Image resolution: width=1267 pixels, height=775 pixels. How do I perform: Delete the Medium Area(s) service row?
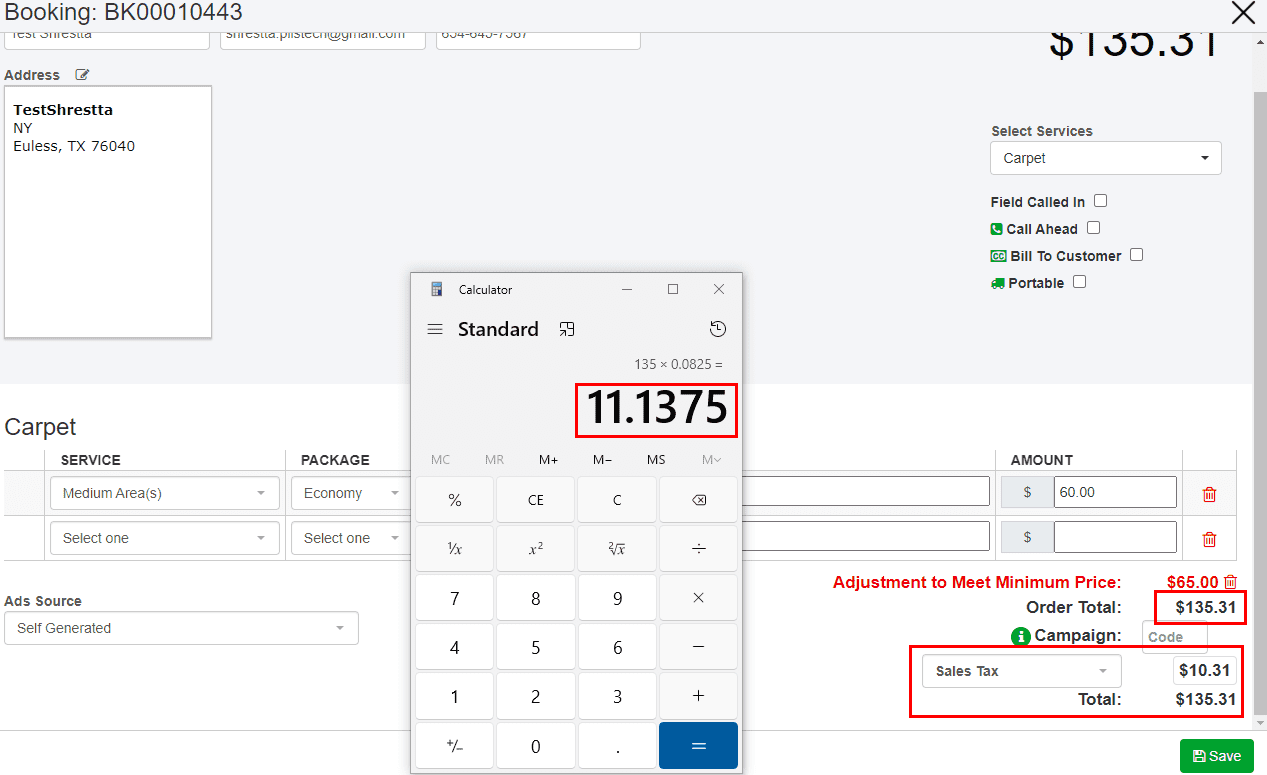[1209, 494]
